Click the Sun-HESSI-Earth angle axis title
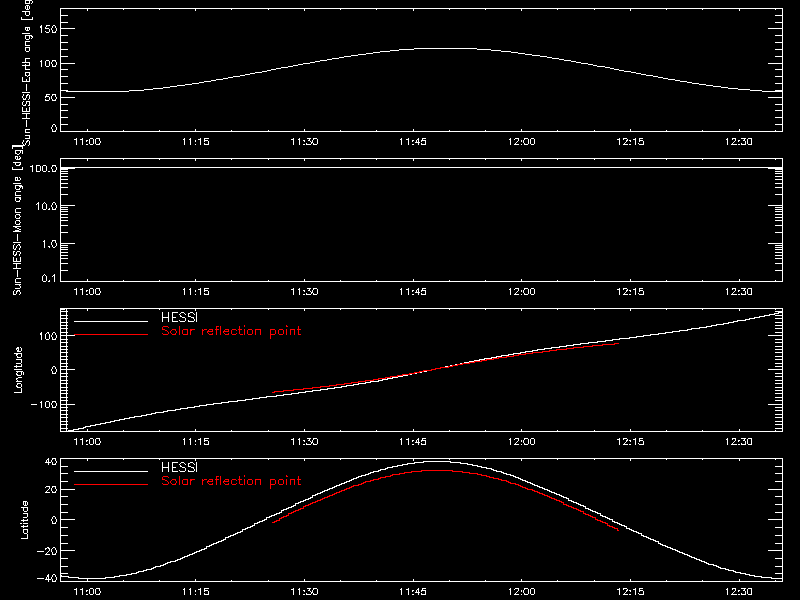The height and width of the screenshot is (600, 800). point(27,73)
